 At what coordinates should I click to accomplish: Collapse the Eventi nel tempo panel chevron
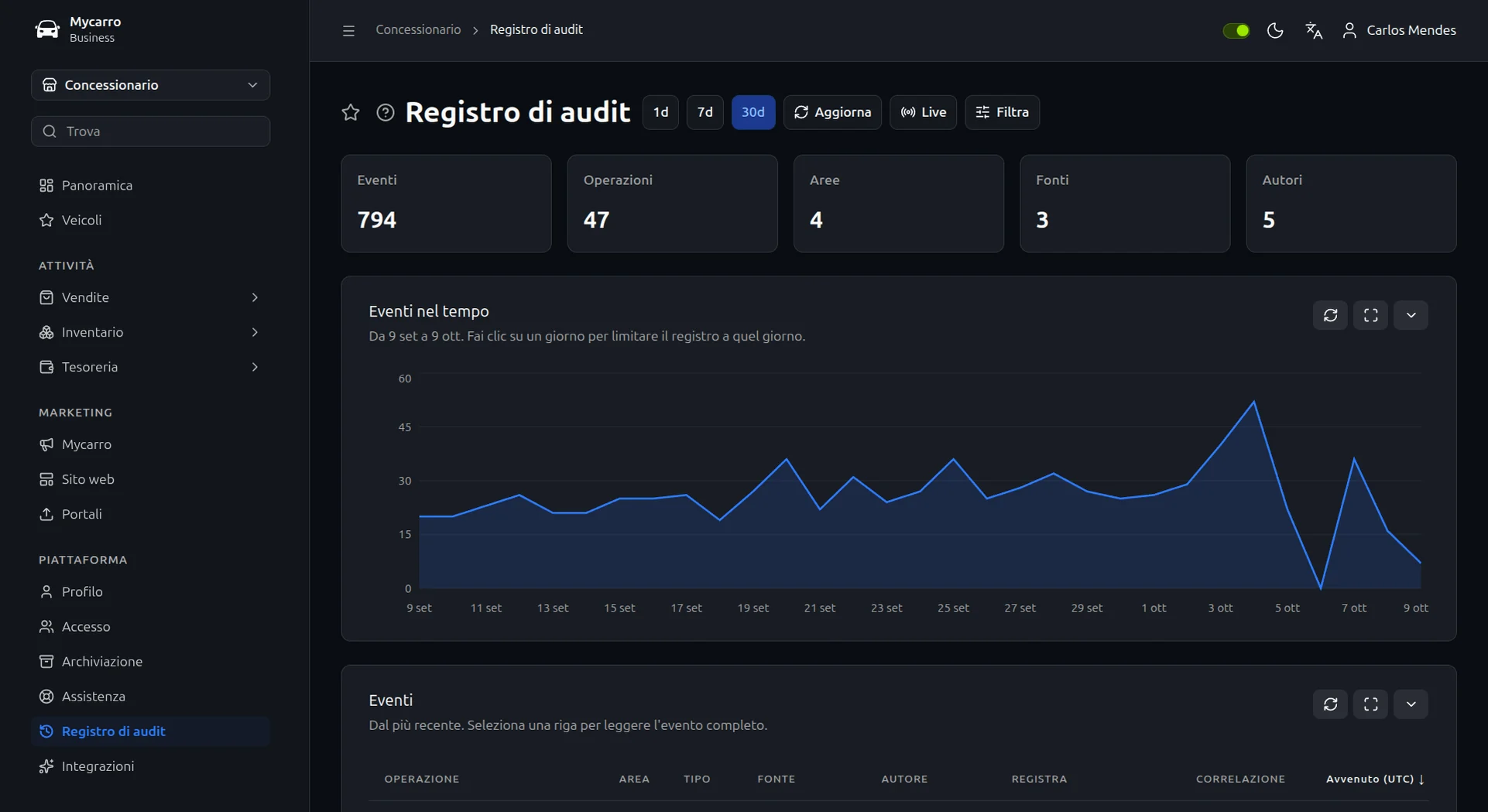(x=1411, y=315)
